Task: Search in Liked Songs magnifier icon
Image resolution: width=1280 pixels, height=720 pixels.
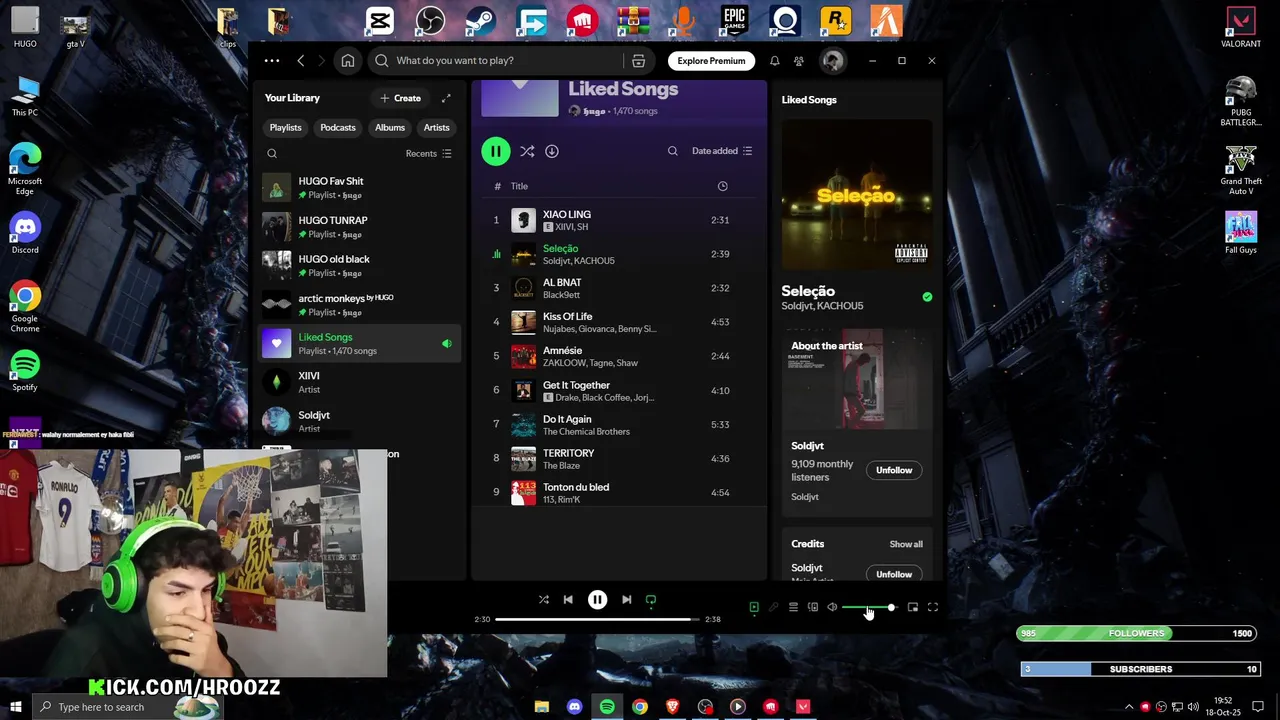Action: coord(673,151)
